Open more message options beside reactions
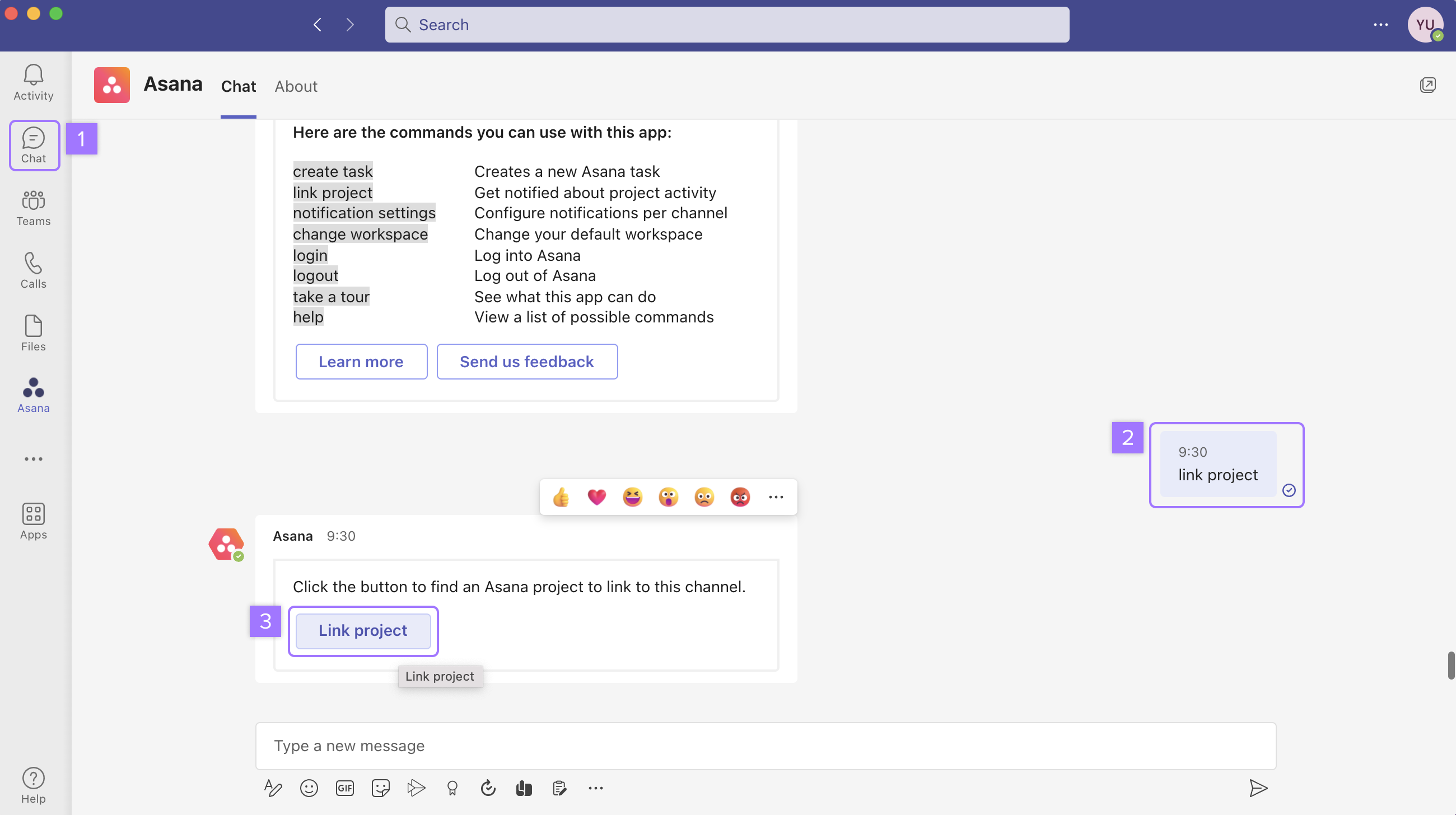Image resolution: width=1456 pixels, height=815 pixels. click(776, 497)
